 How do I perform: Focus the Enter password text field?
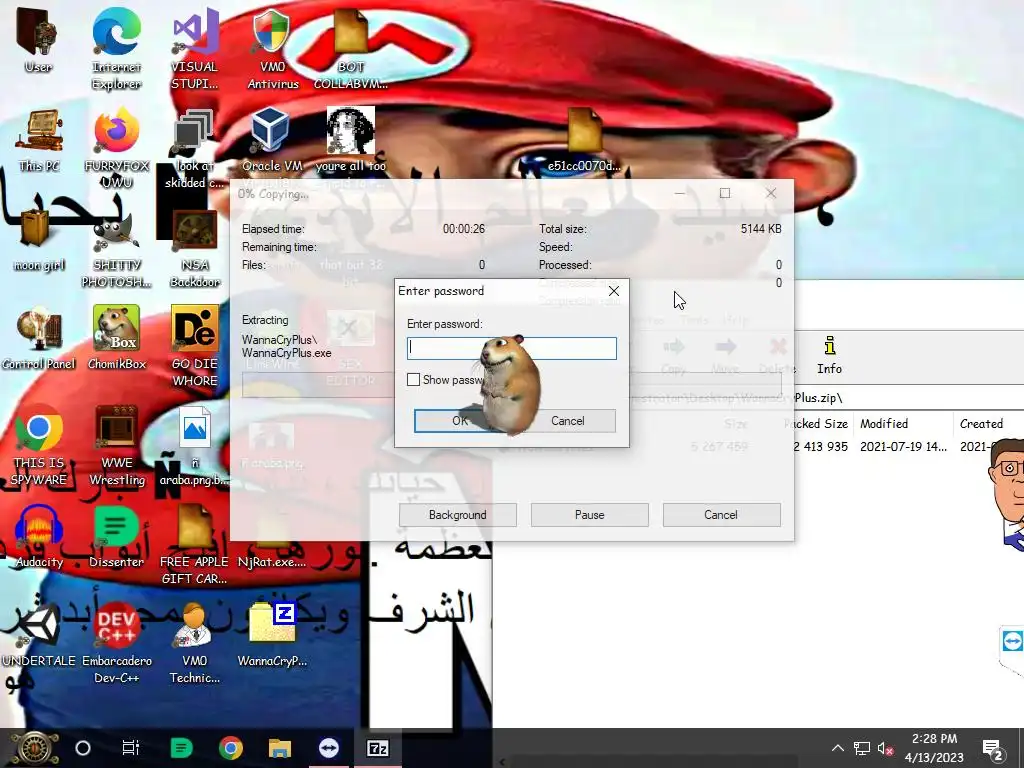[511, 348]
